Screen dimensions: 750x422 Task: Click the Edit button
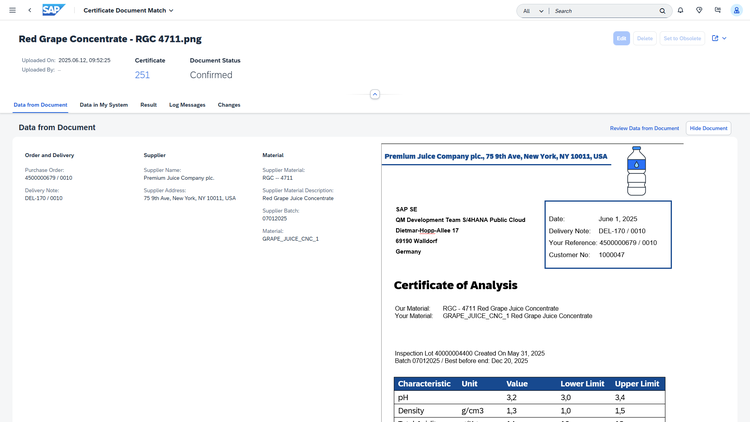621,38
